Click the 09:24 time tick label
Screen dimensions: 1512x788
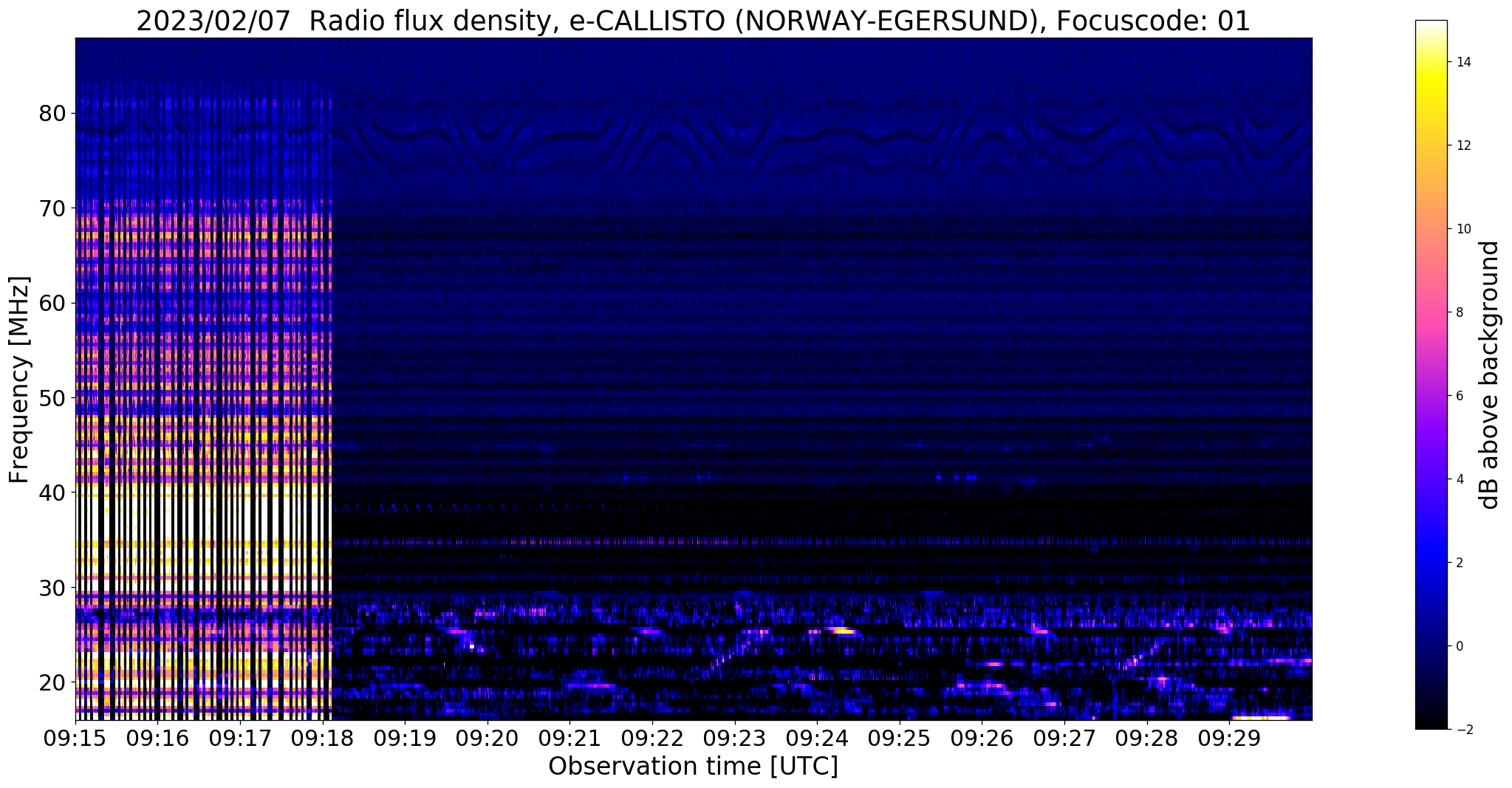coord(817,738)
